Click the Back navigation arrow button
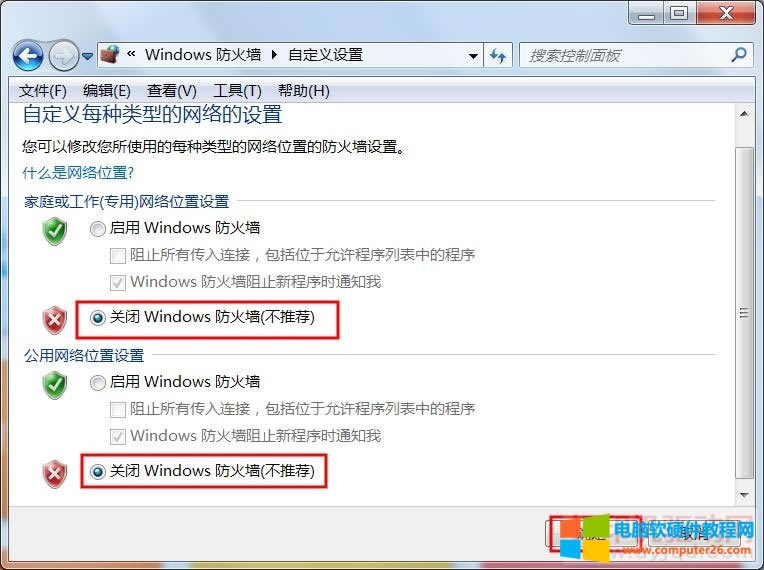This screenshot has height=570, width=764. (28, 55)
